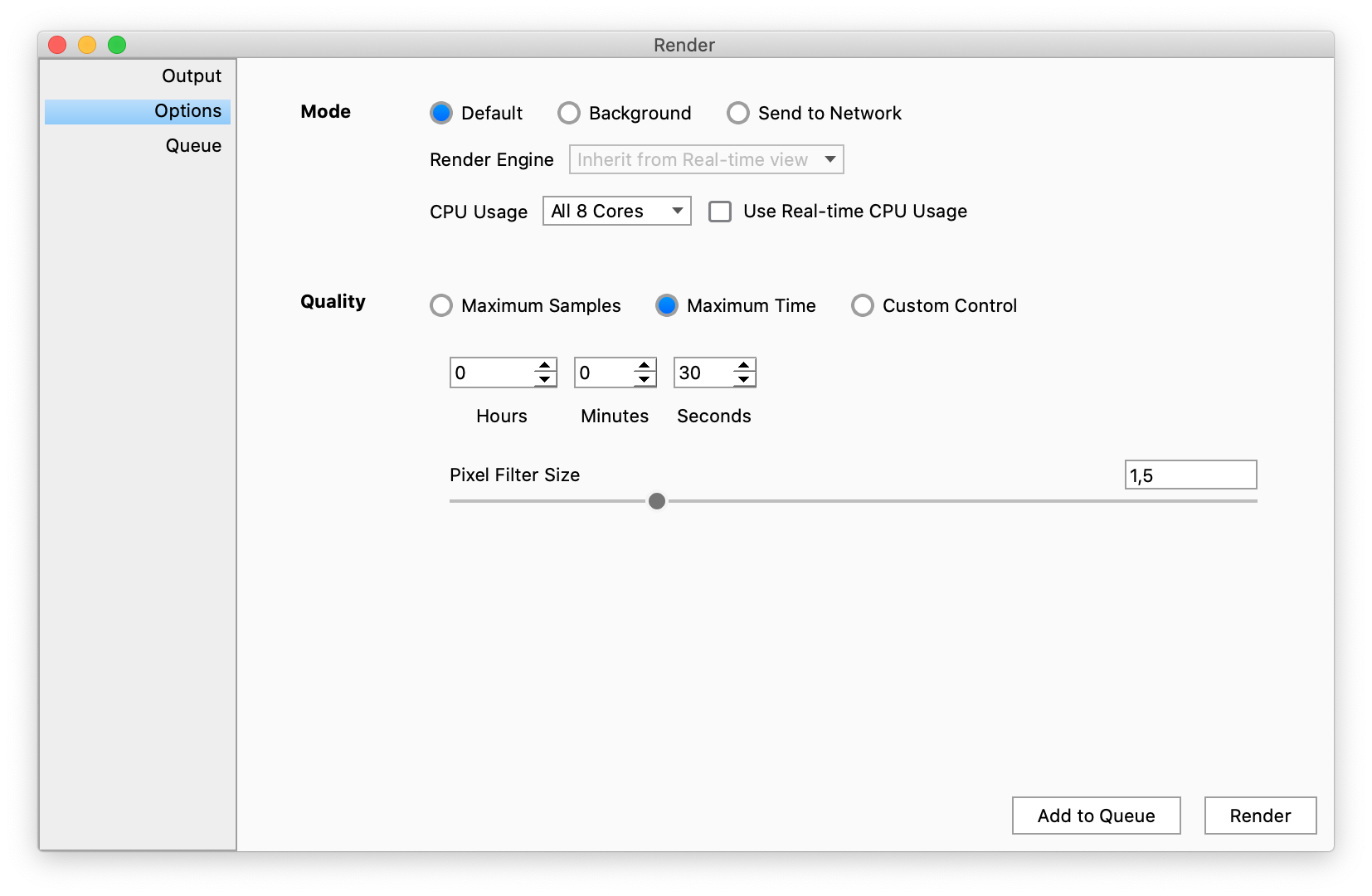Click the Render button
1372x896 pixels.
click(x=1260, y=816)
